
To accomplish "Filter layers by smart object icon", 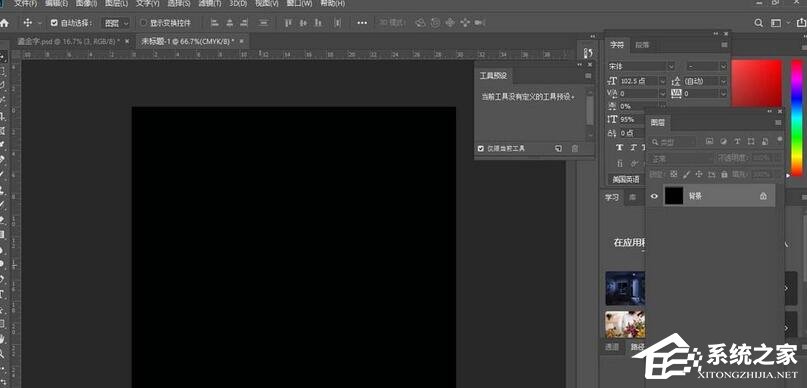I will click(765, 142).
